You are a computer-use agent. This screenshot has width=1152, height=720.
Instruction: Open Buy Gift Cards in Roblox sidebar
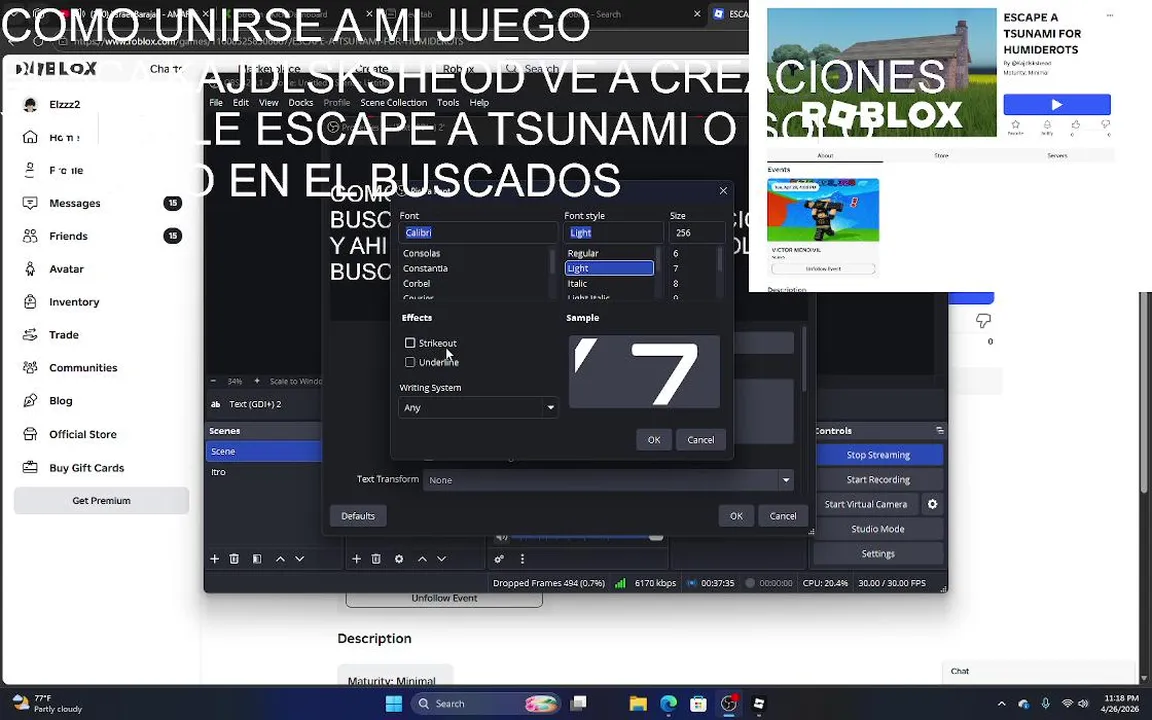(x=86, y=468)
